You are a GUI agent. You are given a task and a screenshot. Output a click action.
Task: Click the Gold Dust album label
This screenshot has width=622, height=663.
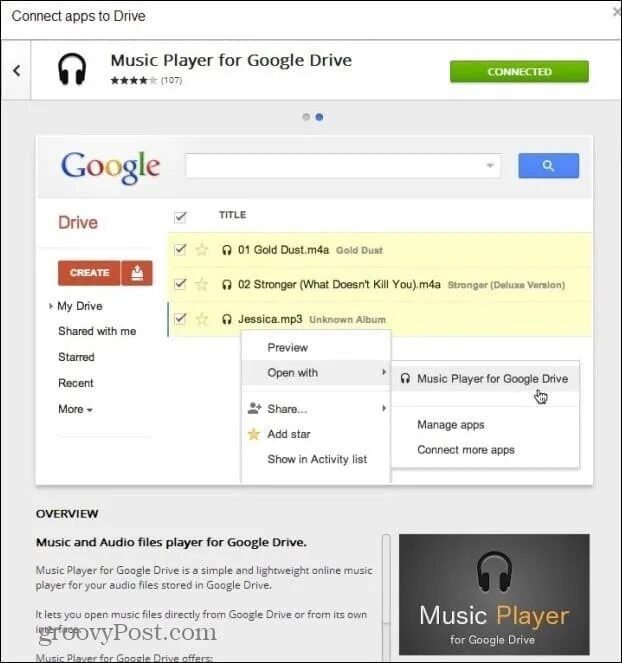coord(359,250)
